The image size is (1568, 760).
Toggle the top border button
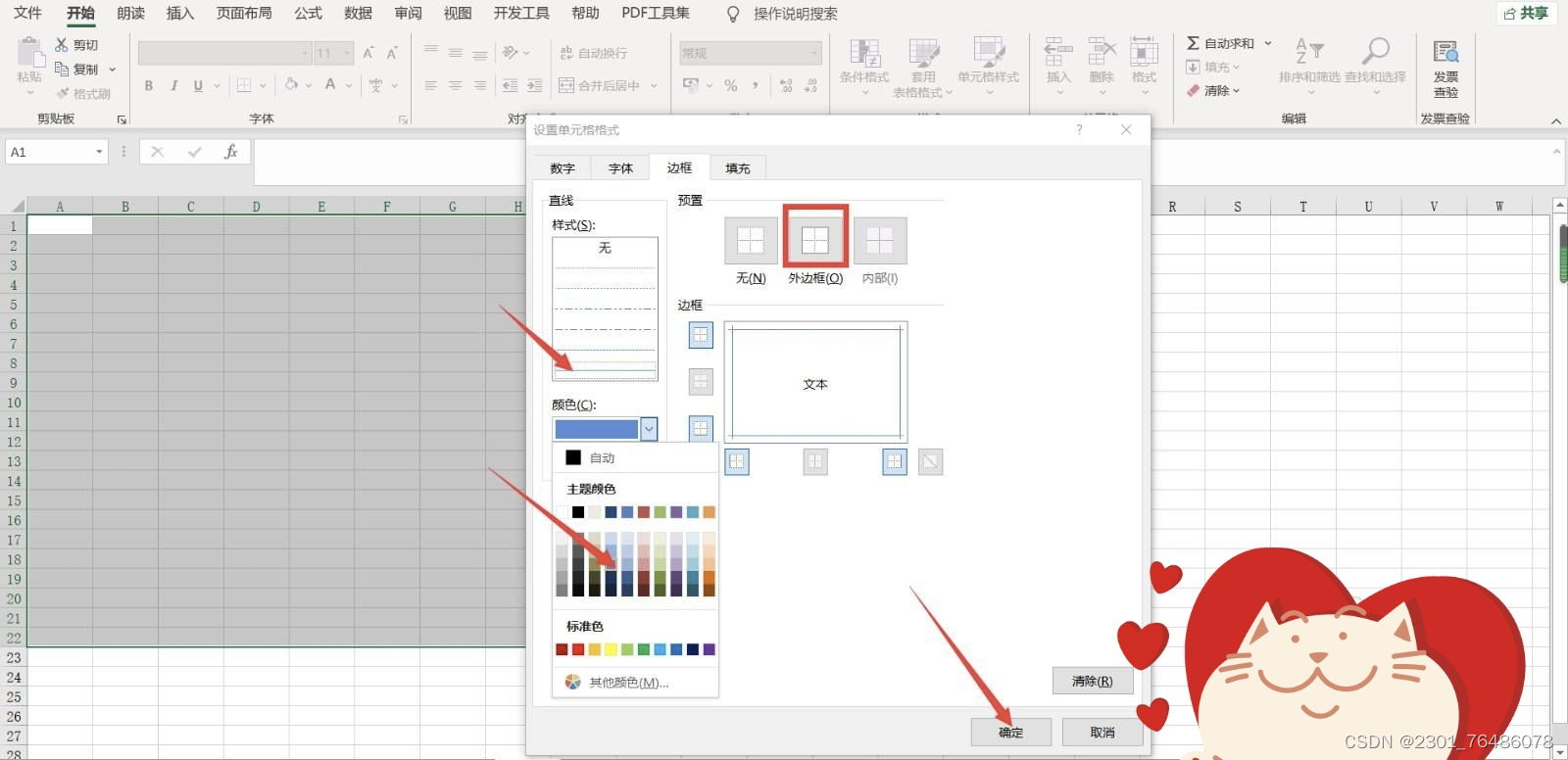coord(701,336)
